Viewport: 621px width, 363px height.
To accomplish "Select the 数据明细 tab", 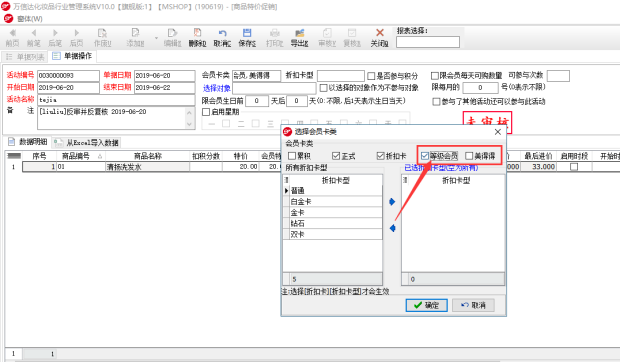I will point(28,142).
